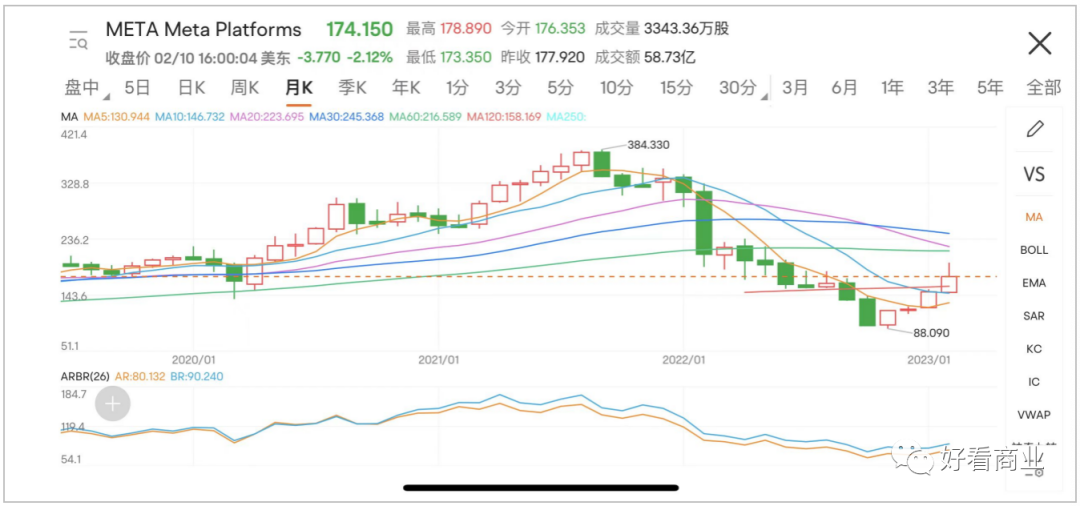The width and height of the screenshot is (1080, 506).
Task: Choose the VWAP indicator
Action: coord(1034,414)
